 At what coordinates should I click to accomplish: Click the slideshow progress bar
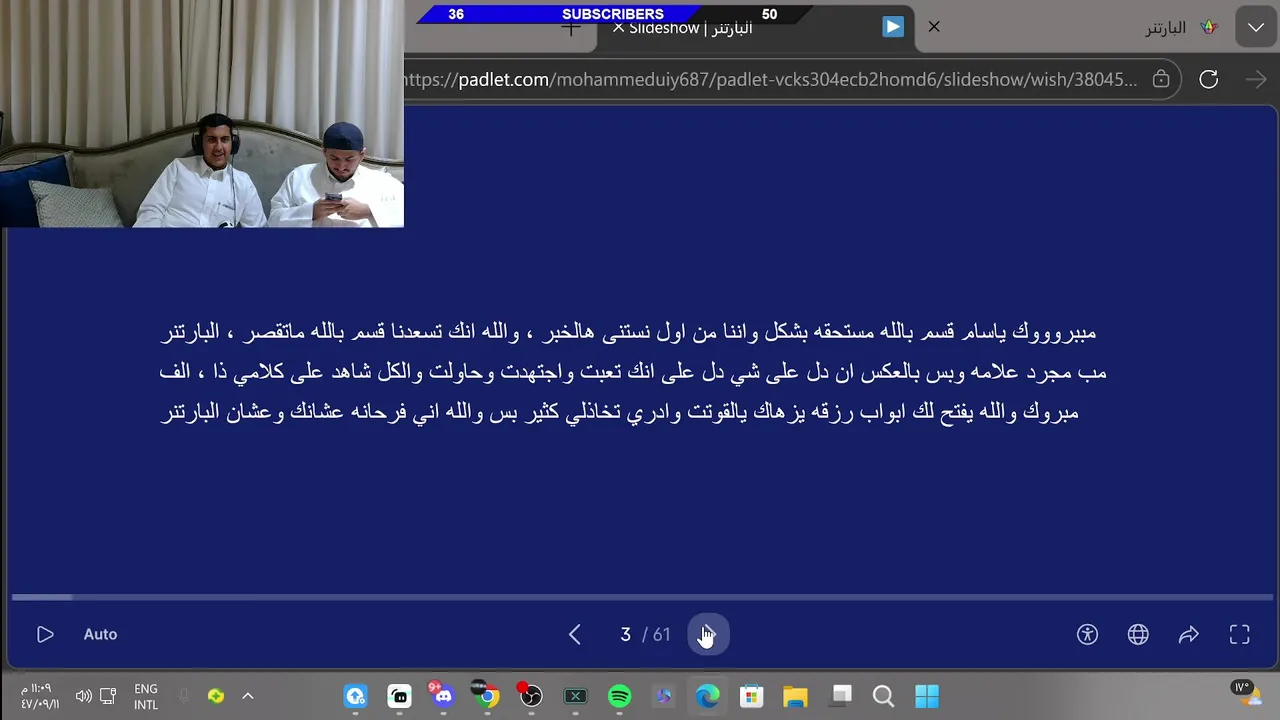(640, 597)
